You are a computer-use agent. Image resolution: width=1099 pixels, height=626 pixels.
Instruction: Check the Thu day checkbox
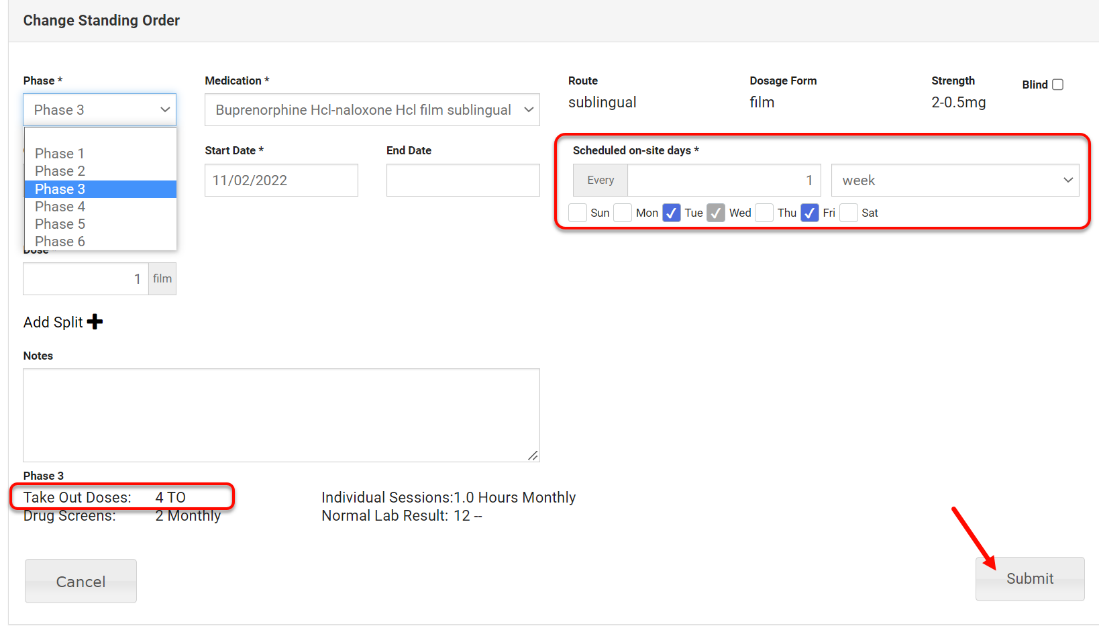pyautogui.click(x=765, y=213)
